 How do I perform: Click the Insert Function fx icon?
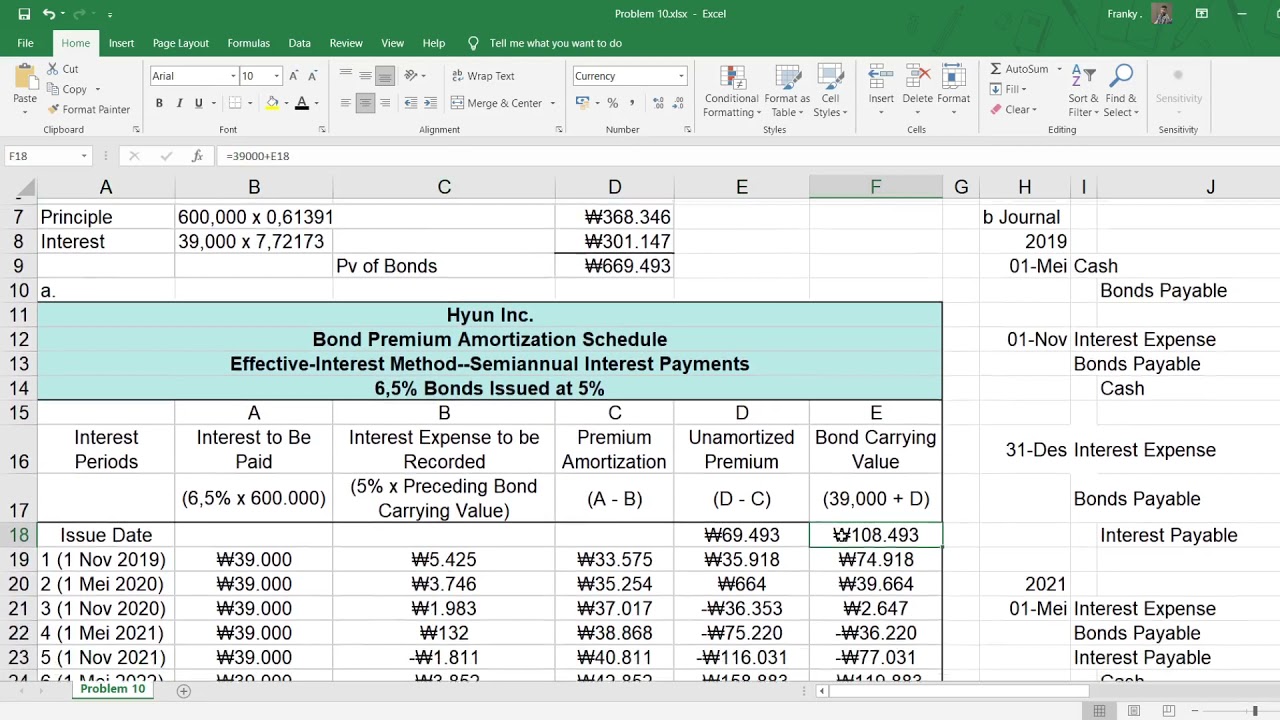click(197, 156)
